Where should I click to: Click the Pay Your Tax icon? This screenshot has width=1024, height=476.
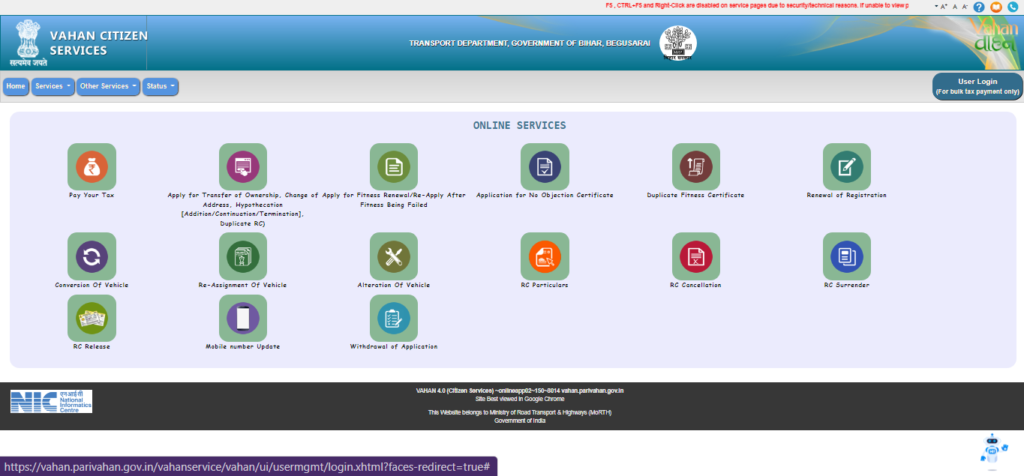click(x=91, y=167)
